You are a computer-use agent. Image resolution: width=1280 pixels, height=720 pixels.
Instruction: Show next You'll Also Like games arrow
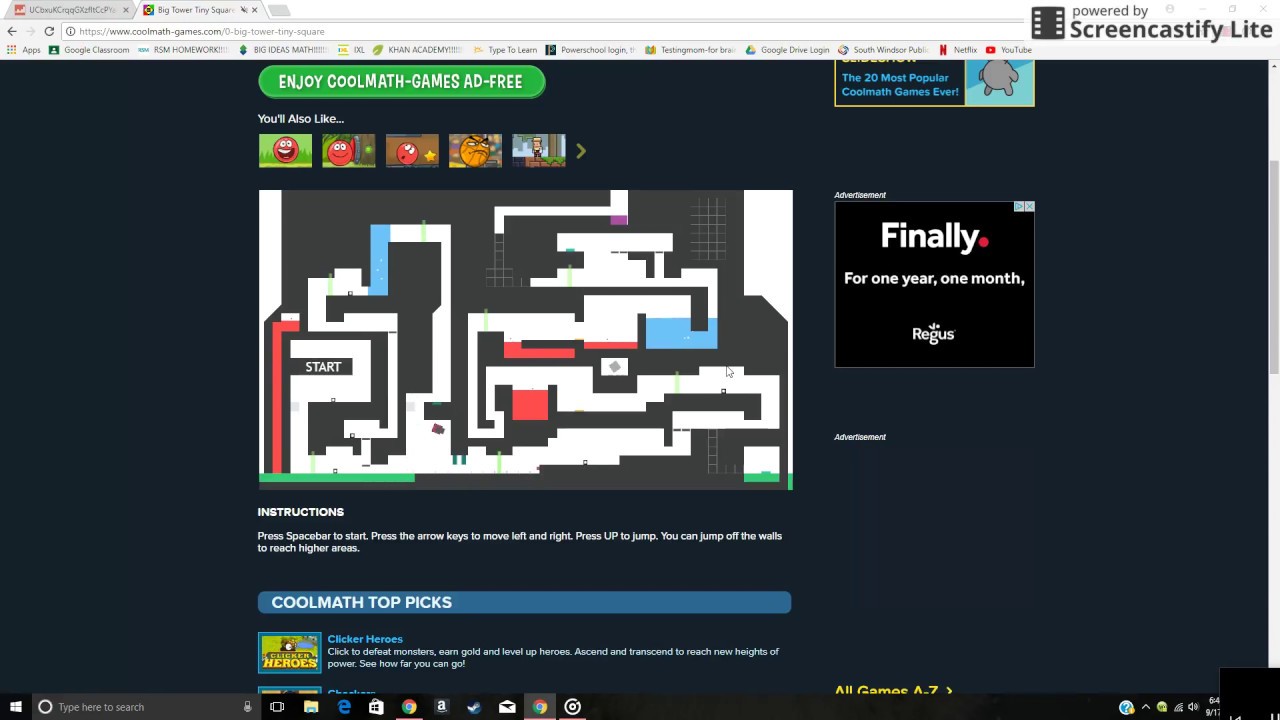[581, 151]
